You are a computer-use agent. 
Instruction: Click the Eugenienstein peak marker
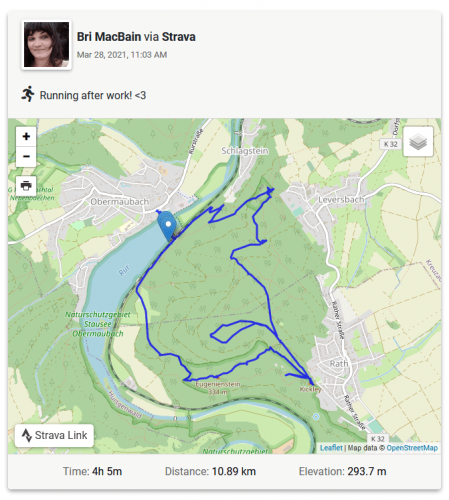click(x=218, y=377)
